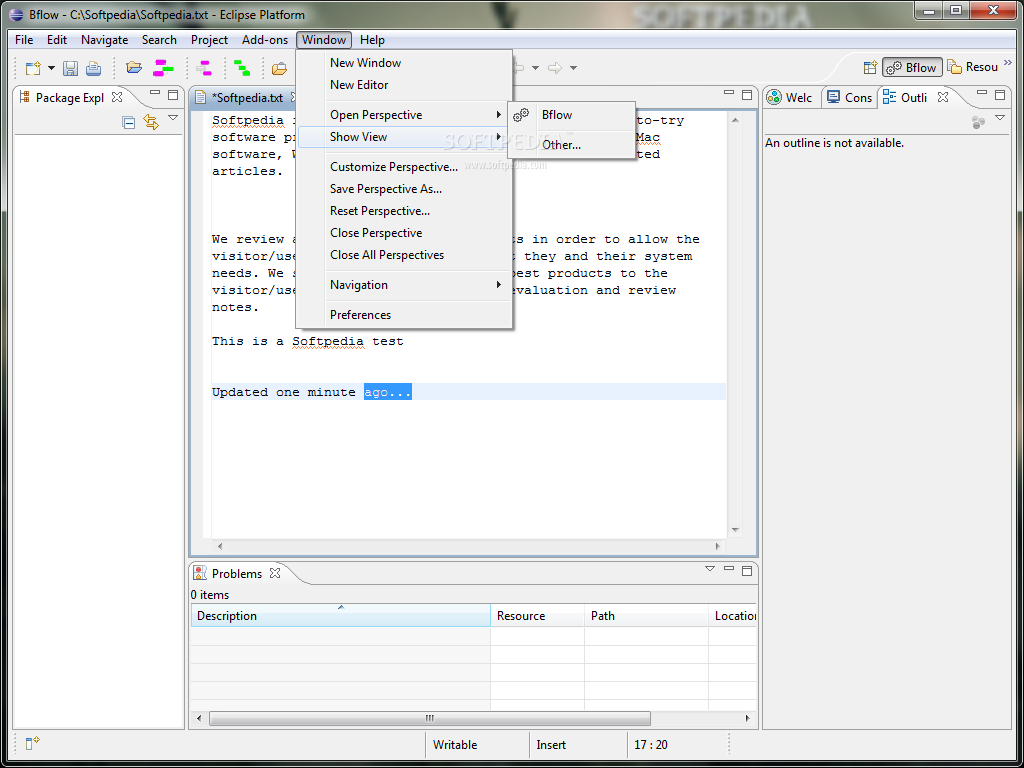Viewport: 1024px width, 768px height.
Task: Choose Customize Perspective... menu entry
Action: [x=404, y=167]
